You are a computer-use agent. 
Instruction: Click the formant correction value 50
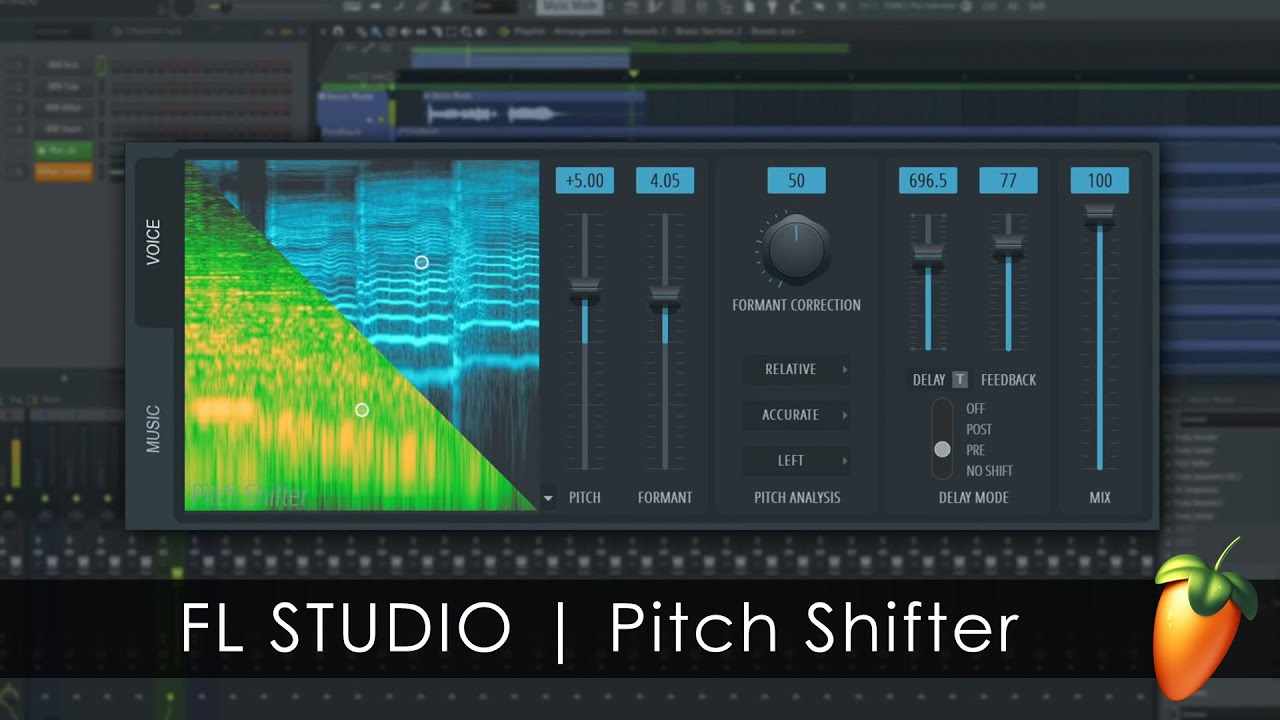[x=796, y=181]
